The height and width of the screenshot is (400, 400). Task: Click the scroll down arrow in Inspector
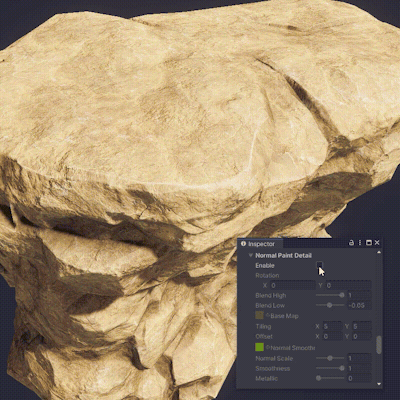[379, 384]
